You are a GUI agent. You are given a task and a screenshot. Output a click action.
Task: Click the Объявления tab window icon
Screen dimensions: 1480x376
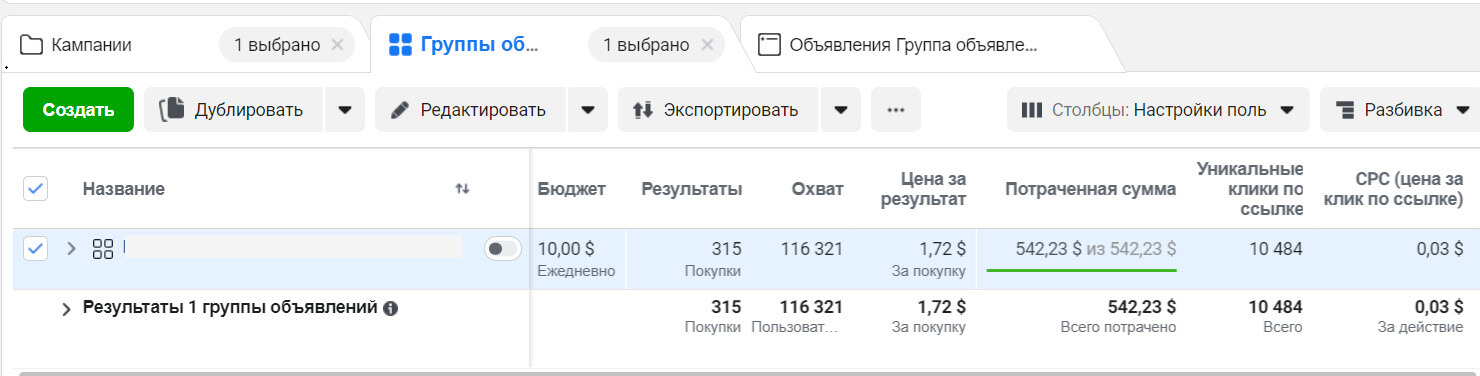(769, 45)
